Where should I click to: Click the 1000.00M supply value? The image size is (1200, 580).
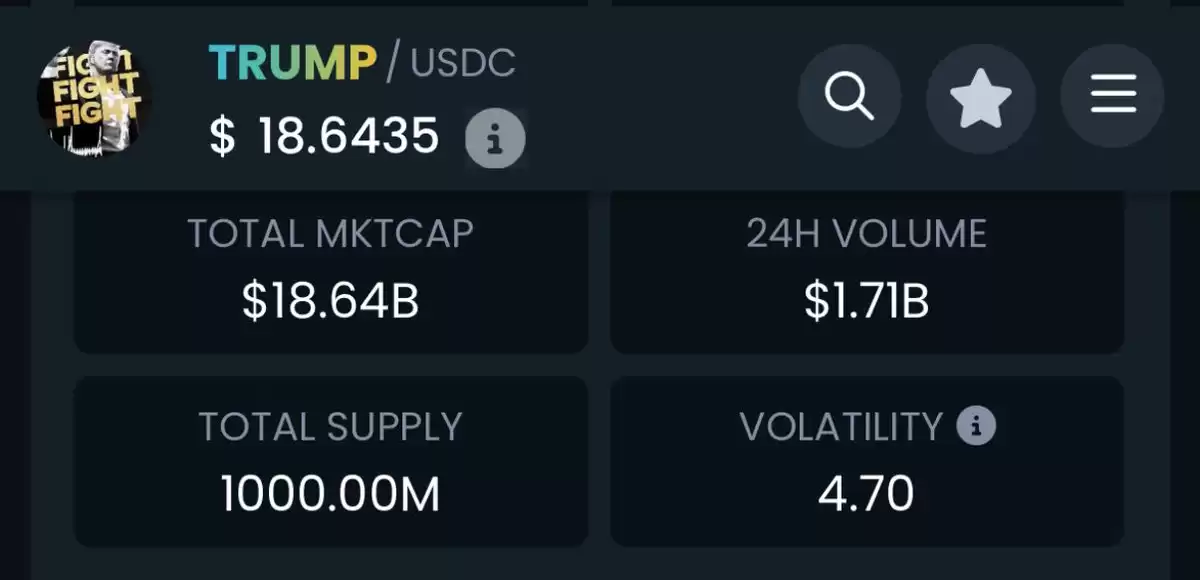(x=330, y=494)
